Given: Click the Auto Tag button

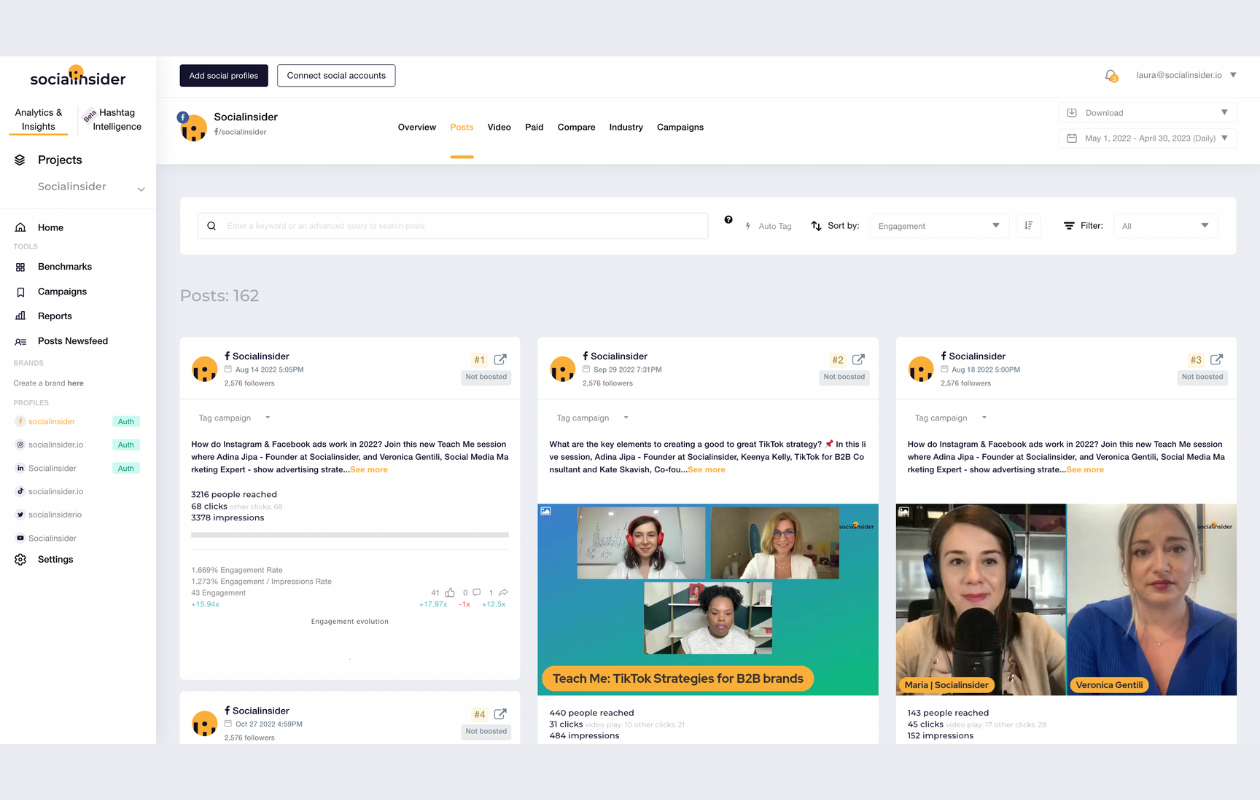Looking at the screenshot, I should pos(769,226).
